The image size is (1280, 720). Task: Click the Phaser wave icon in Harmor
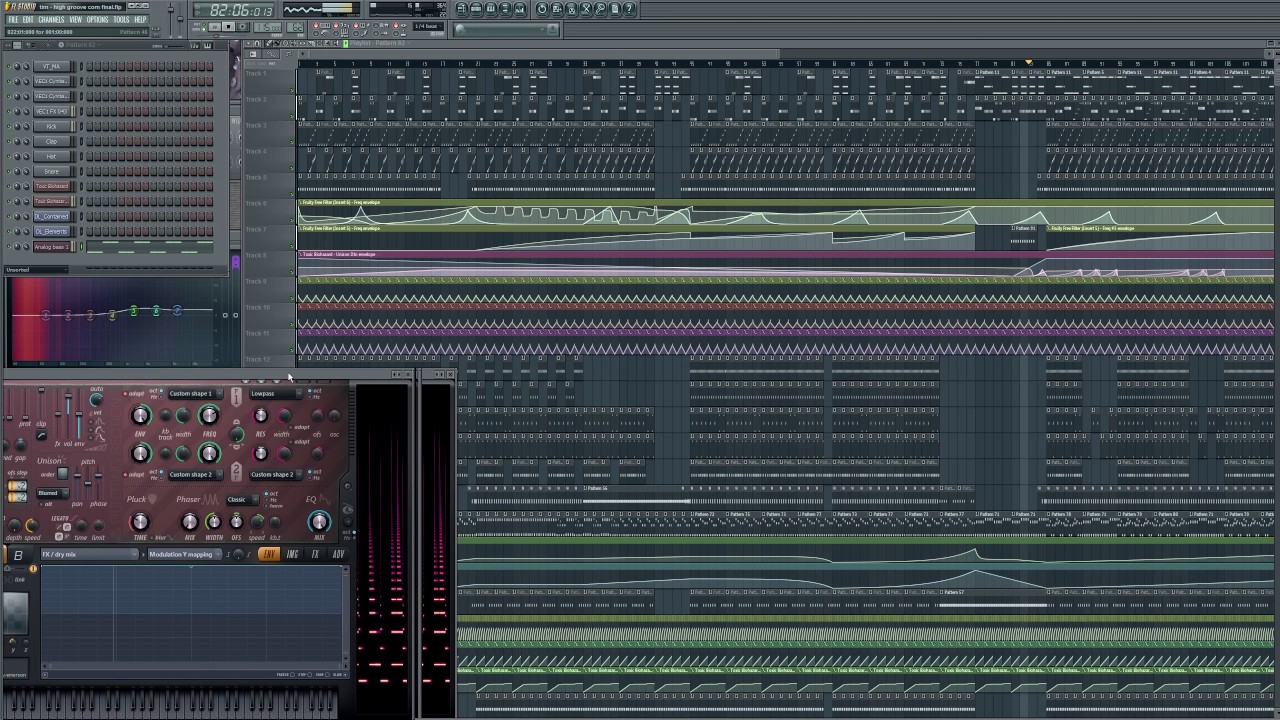210,499
